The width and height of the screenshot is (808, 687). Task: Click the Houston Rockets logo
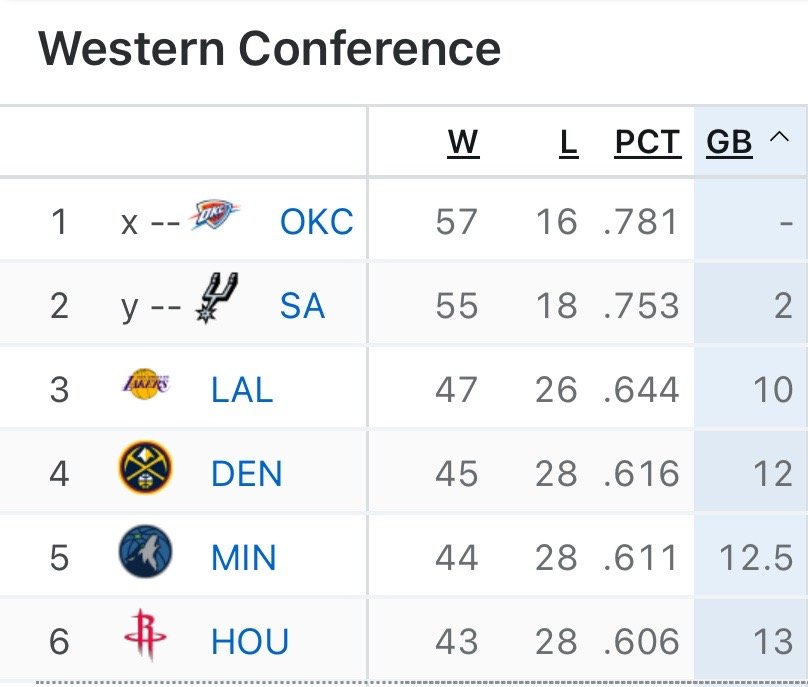[x=146, y=638]
